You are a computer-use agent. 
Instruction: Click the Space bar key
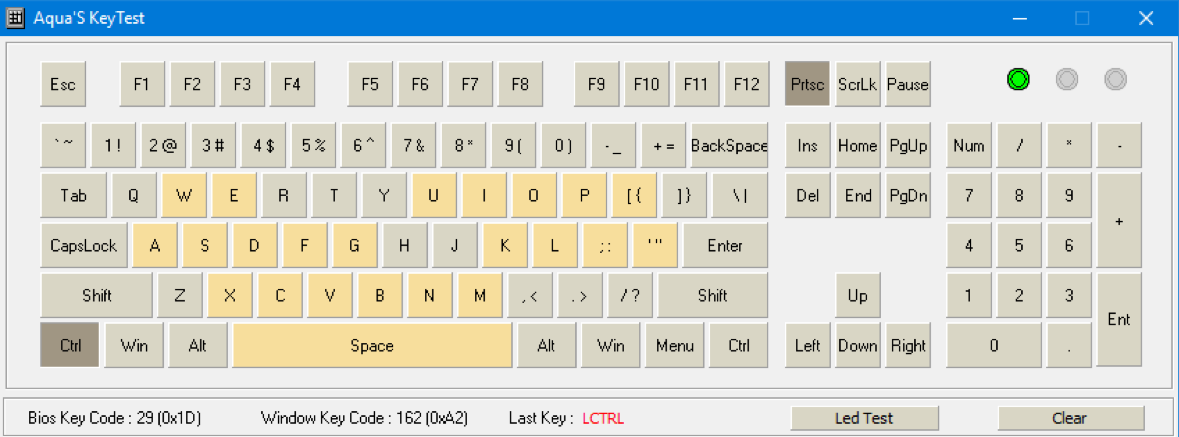point(372,345)
